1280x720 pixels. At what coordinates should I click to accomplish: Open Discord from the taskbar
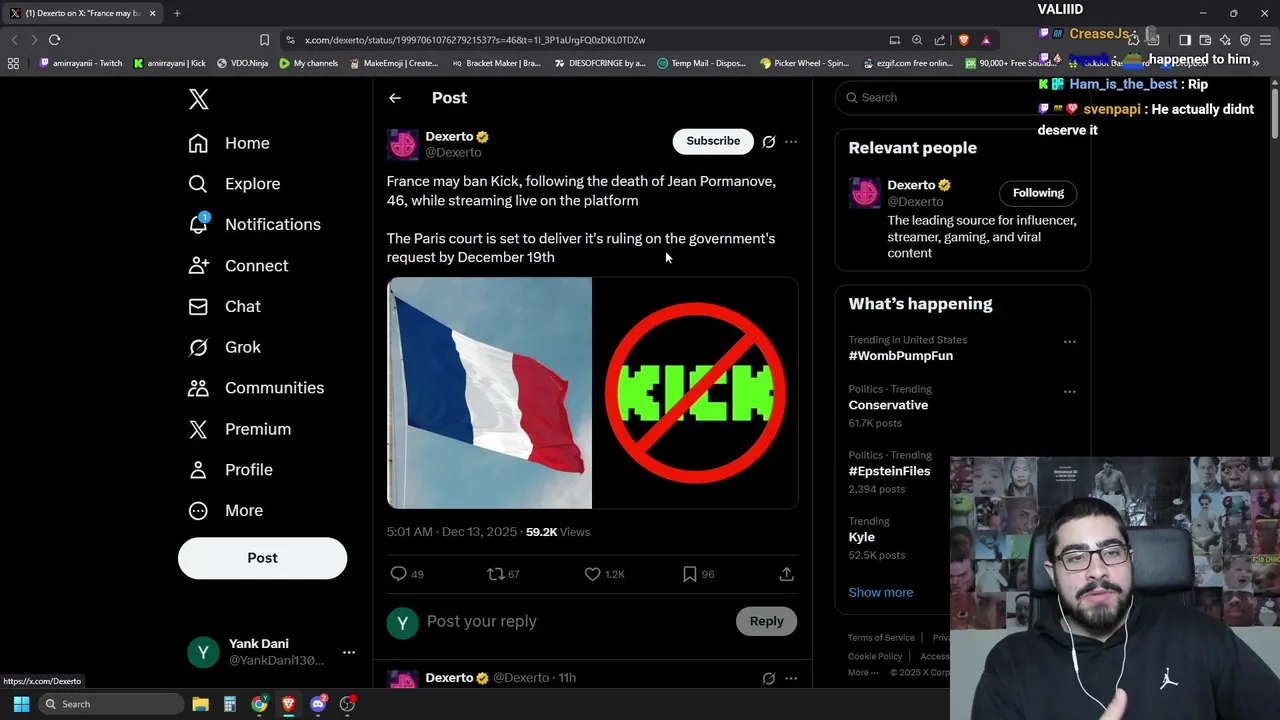tap(318, 704)
